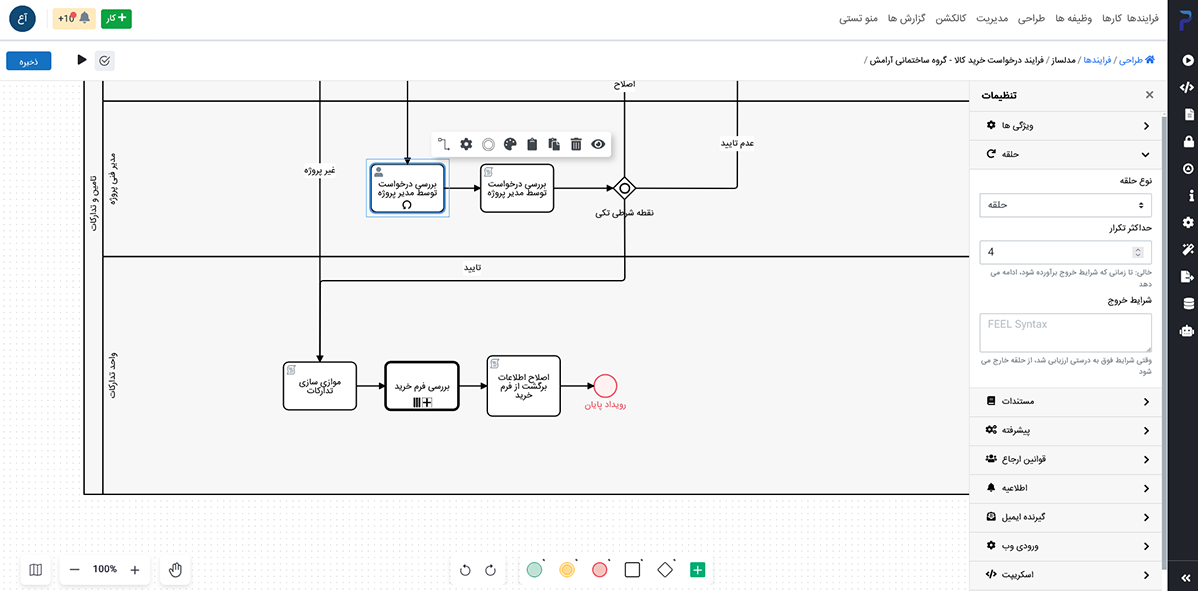Add a gateway diamond shape from palette
The image size is (1198, 591).
click(x=665, y=570)
